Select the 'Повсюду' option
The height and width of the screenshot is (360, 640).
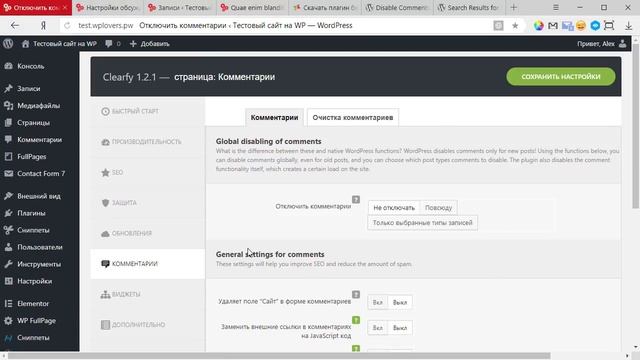[x=438, y=208]
